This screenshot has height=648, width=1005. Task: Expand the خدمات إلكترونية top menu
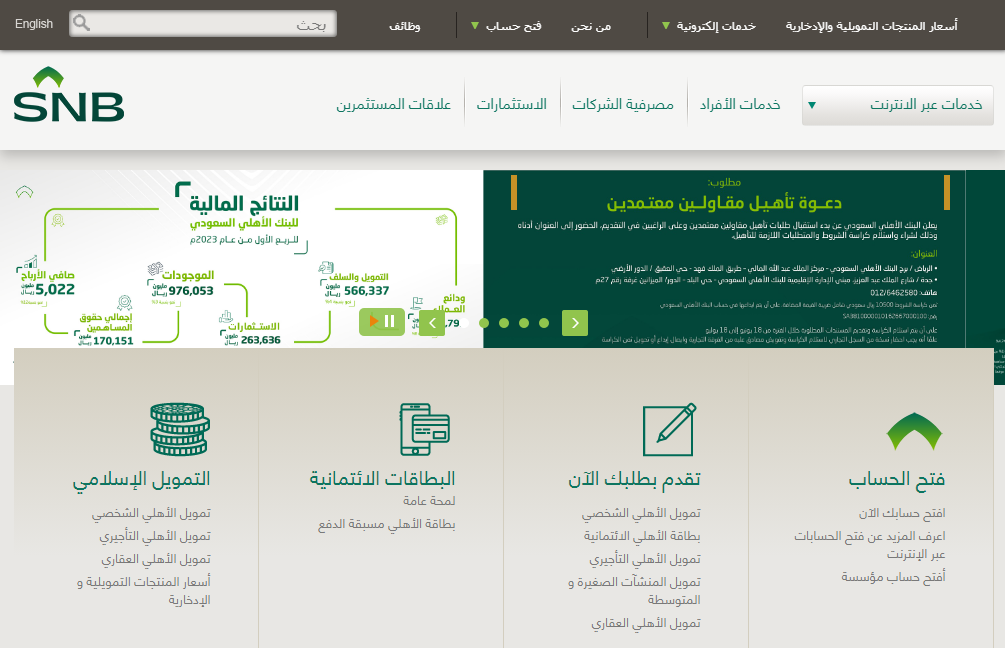708,26
